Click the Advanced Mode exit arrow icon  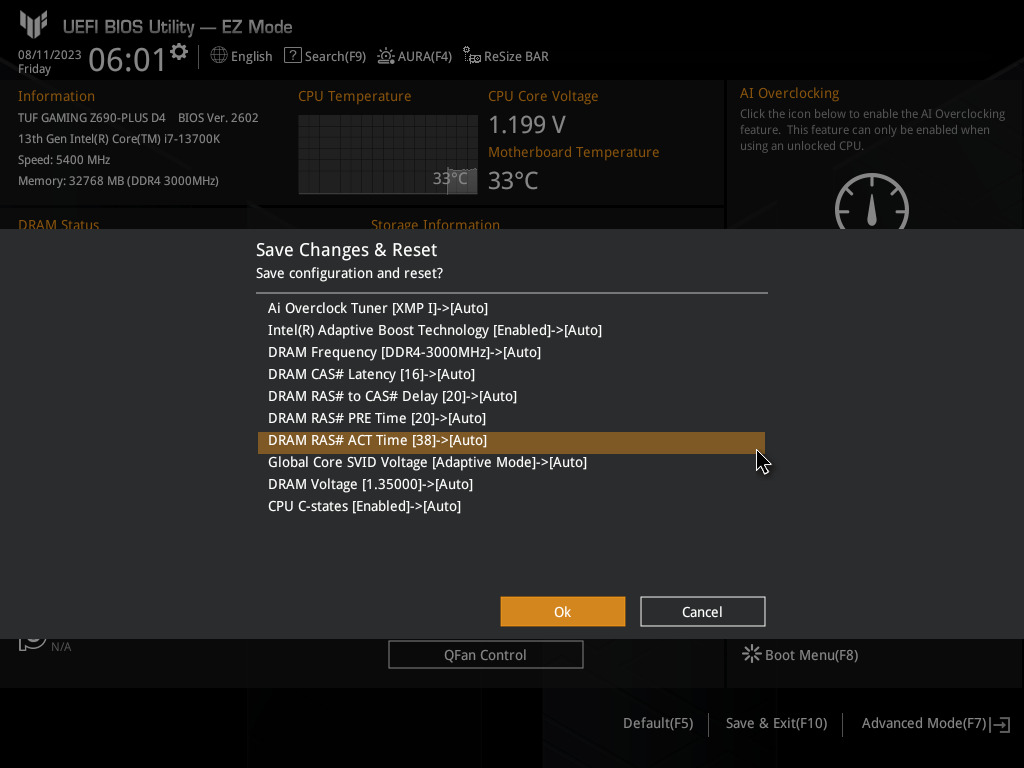click(1000, 724)
